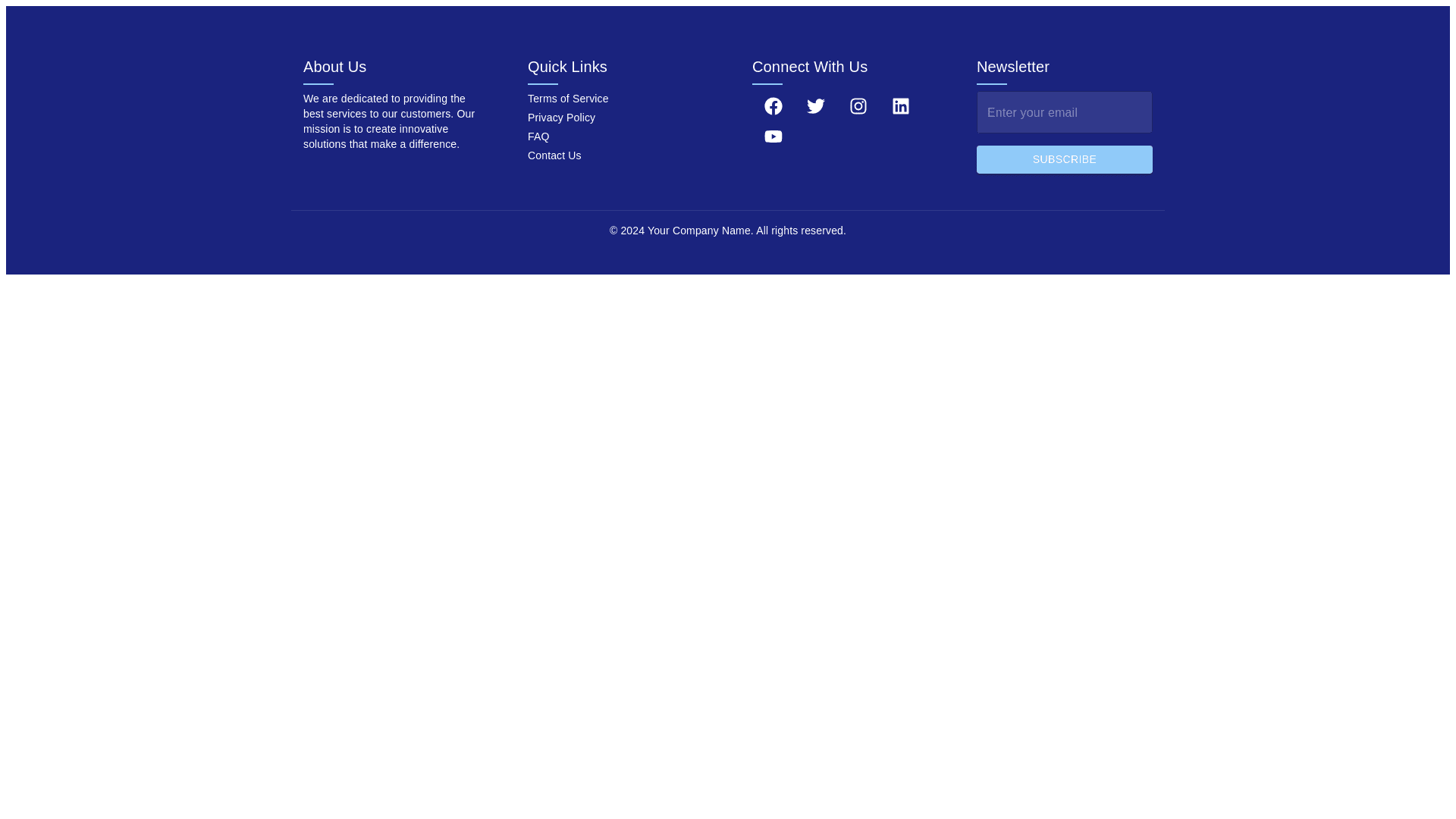Click the YouTube play icon
Screen dimensions: 1456x819
(773, 136)
